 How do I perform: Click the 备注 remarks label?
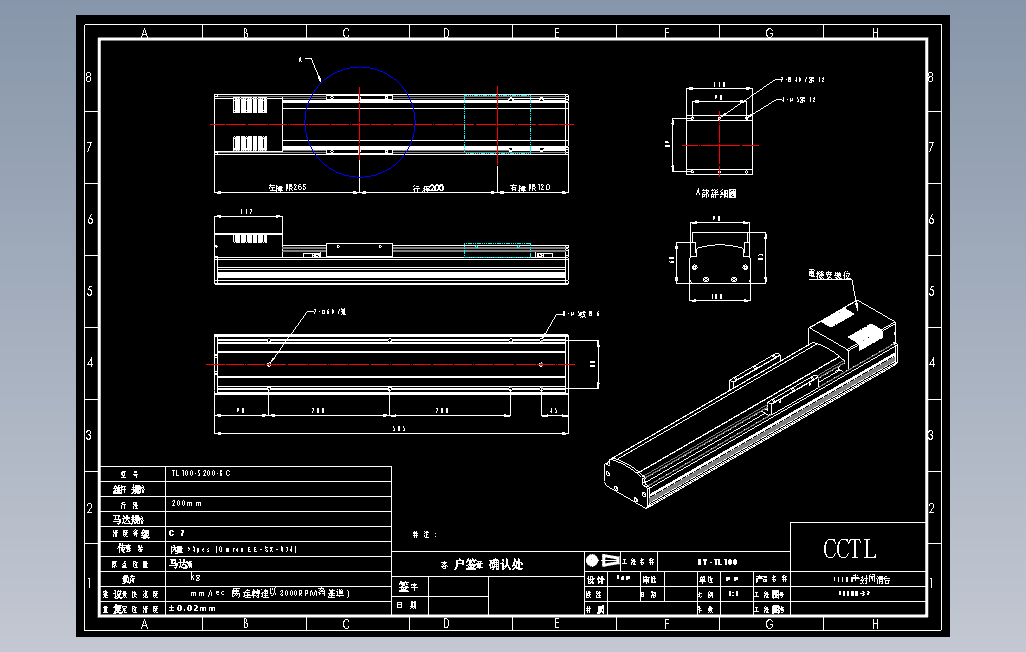425,534
